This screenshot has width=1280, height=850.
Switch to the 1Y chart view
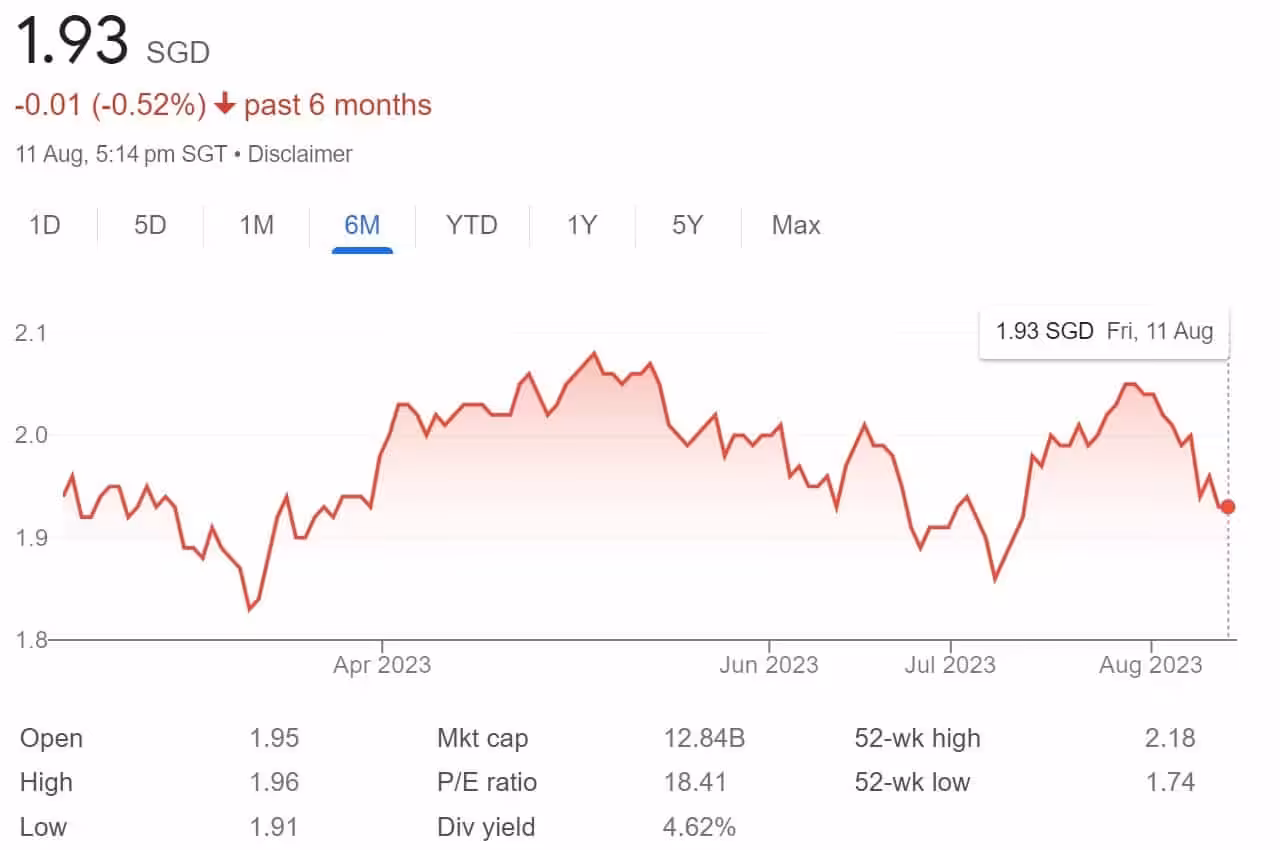[582, 225]
